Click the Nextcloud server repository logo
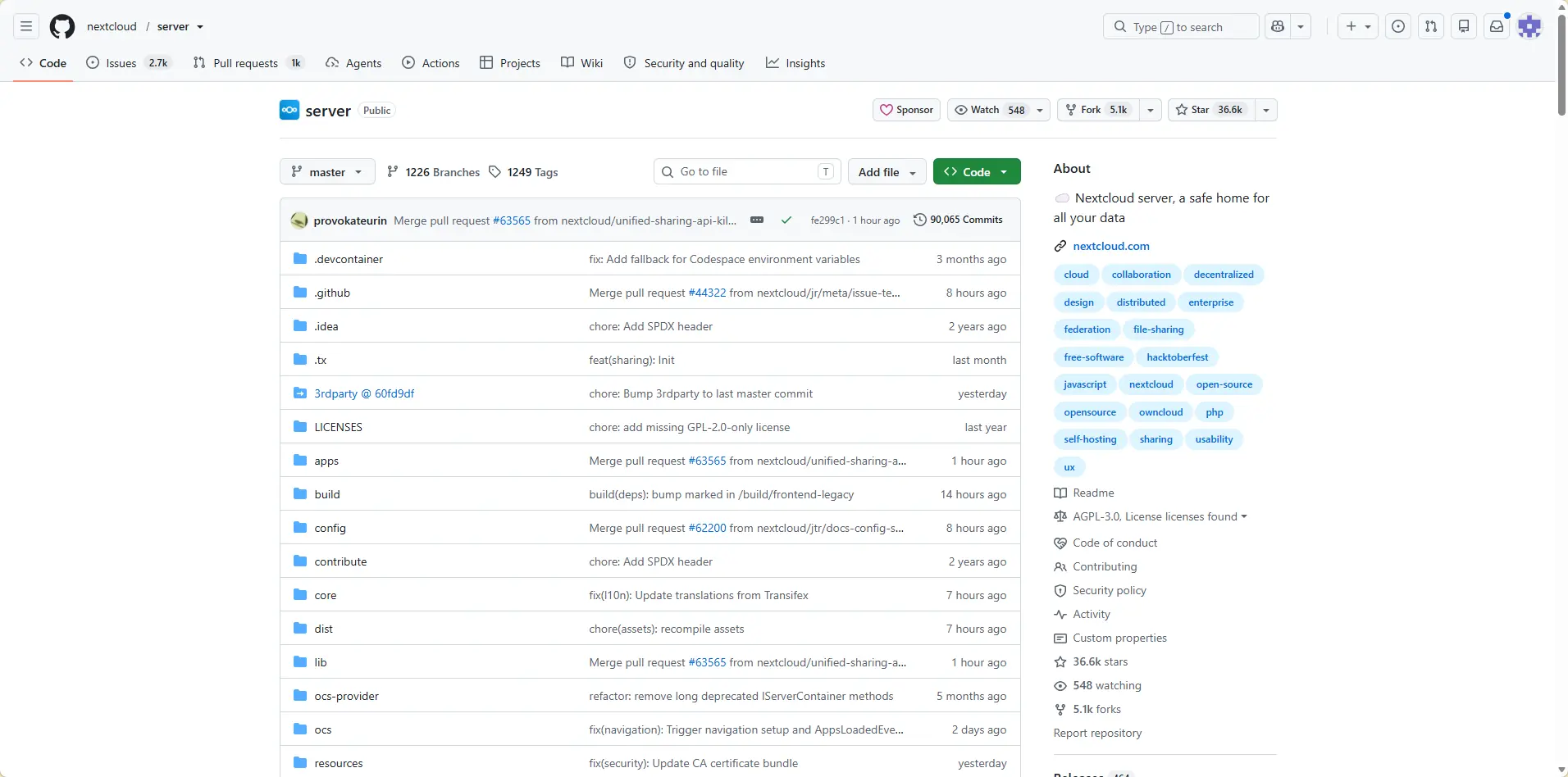The height and width of the screenshot is (777, 1568). (289, 110)
